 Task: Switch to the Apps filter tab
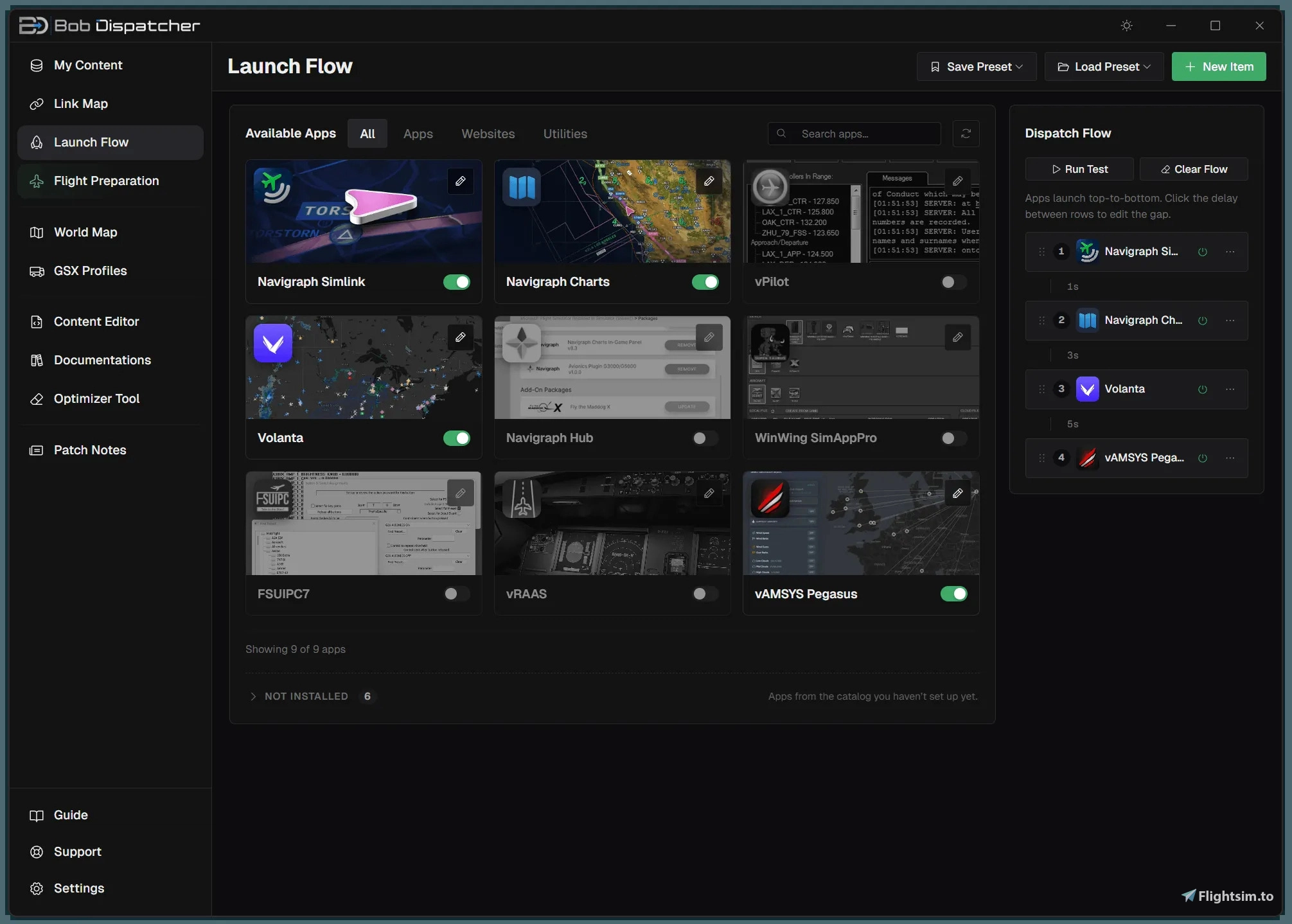pos(418,134)
